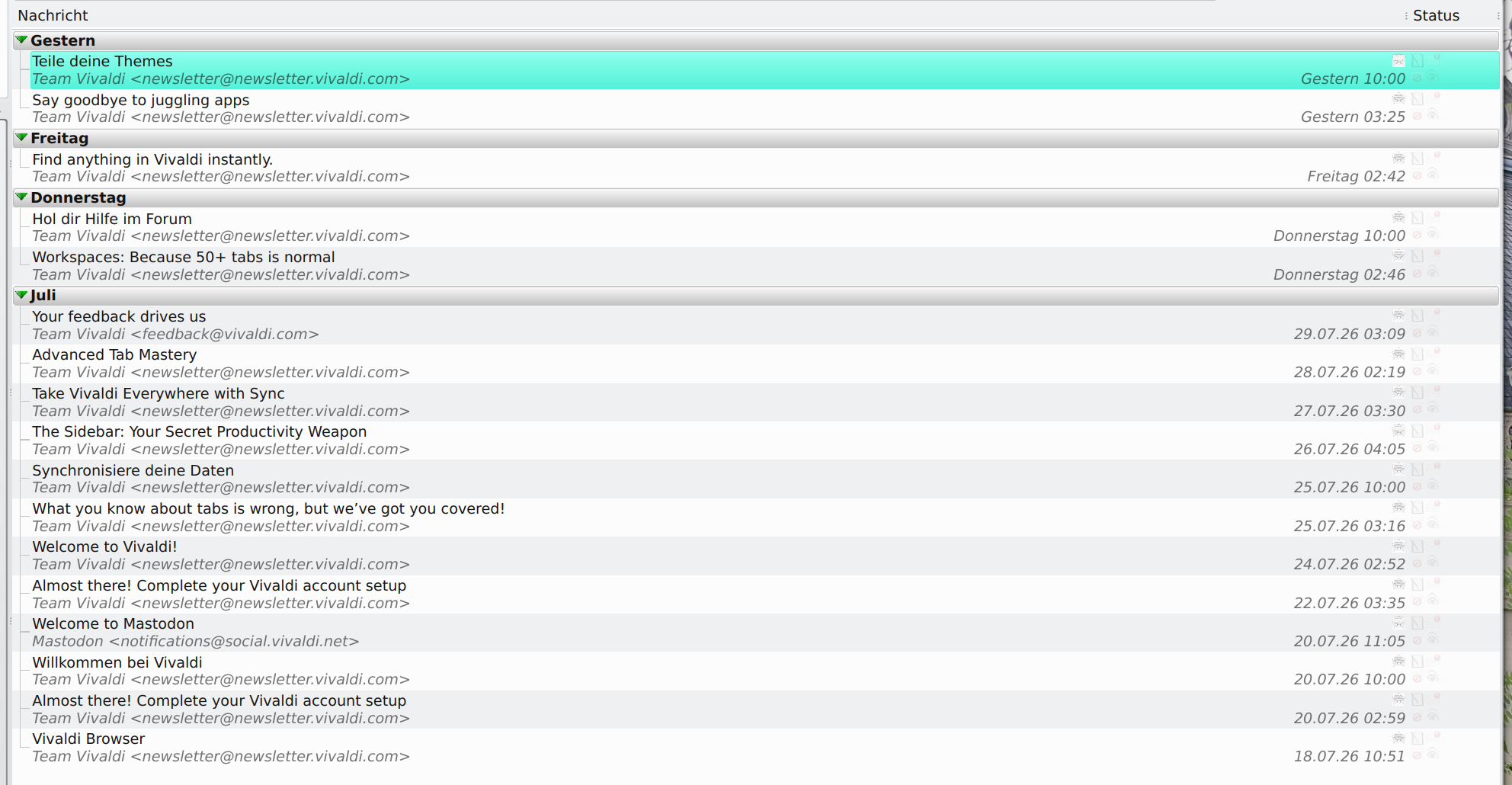Click ignore icon on 'Welcome to Mastodon'
1512x785 pixels.
point(1417,640)
